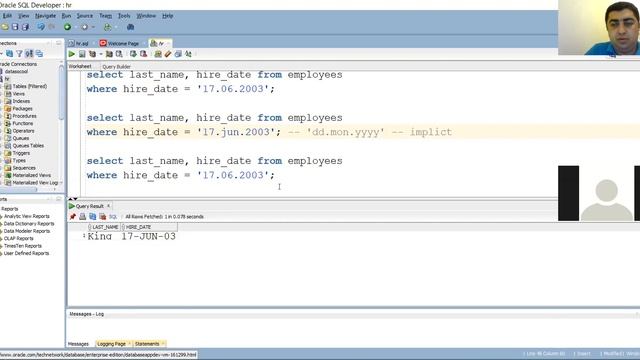Select Packages node in connections tree
The height and width of the screenshot is (360, 640).
pos(22,109)
